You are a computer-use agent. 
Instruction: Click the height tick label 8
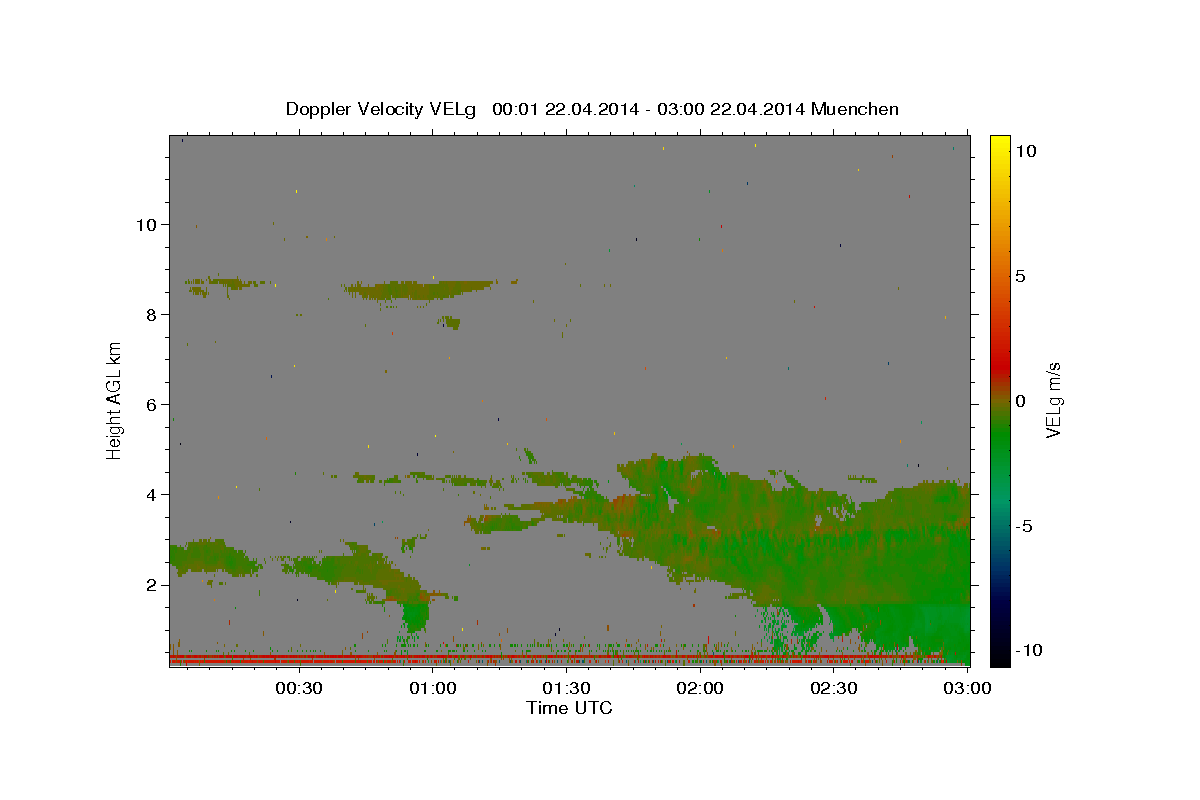click(x=150, y=314)
